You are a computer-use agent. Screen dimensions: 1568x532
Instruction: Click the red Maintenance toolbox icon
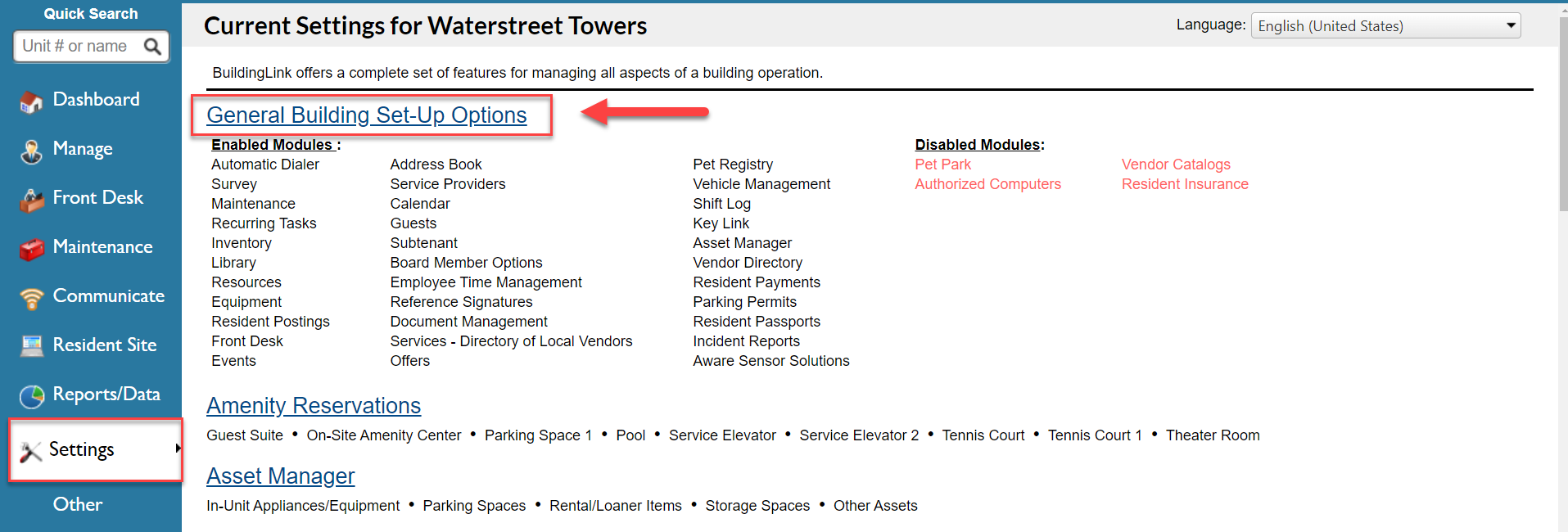tap(31, 250)
